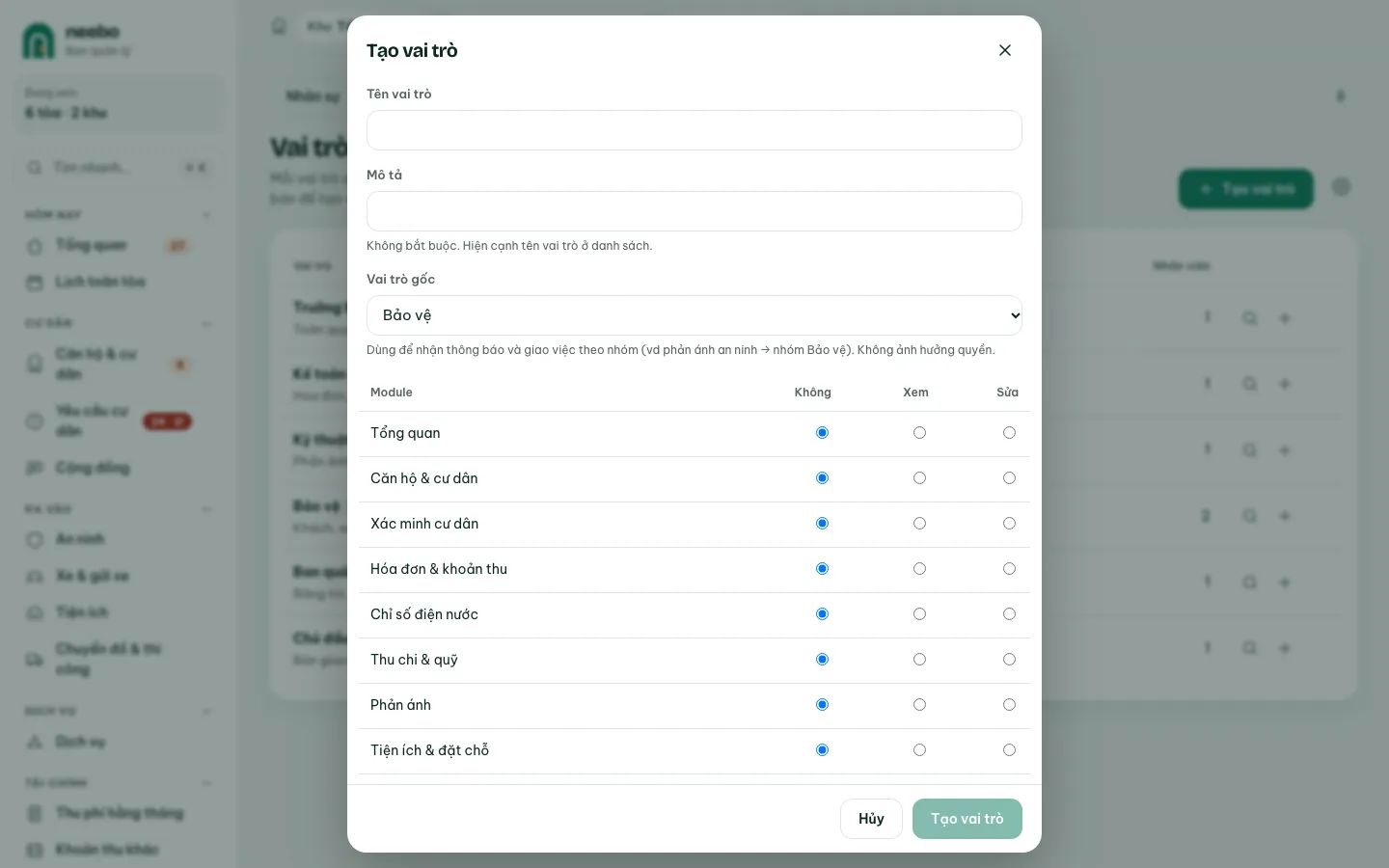
Task: Select Xem for Xác minh cư dân
Action: click(x=919, y=524)
